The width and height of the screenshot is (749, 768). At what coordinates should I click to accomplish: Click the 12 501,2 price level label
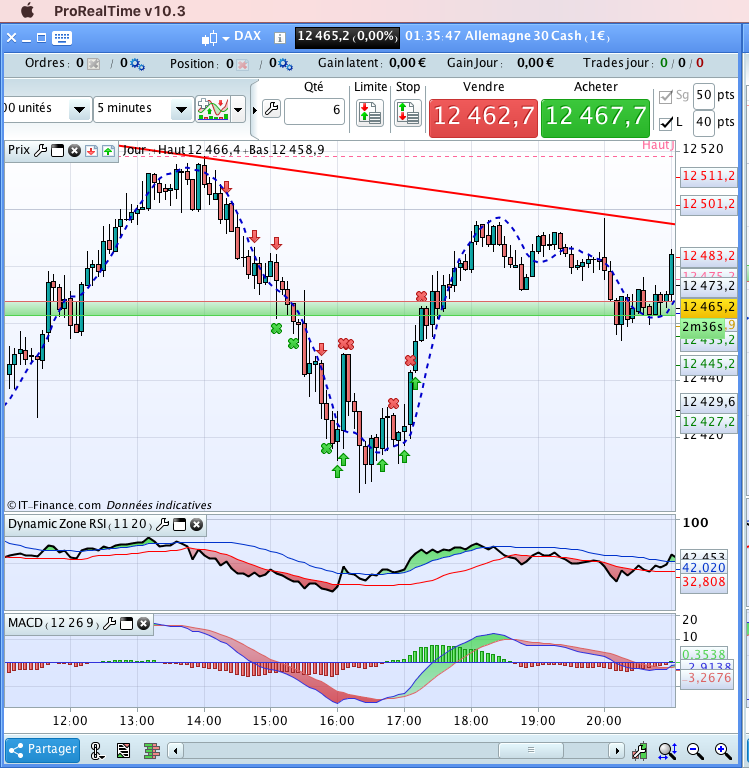click(709, 203)
